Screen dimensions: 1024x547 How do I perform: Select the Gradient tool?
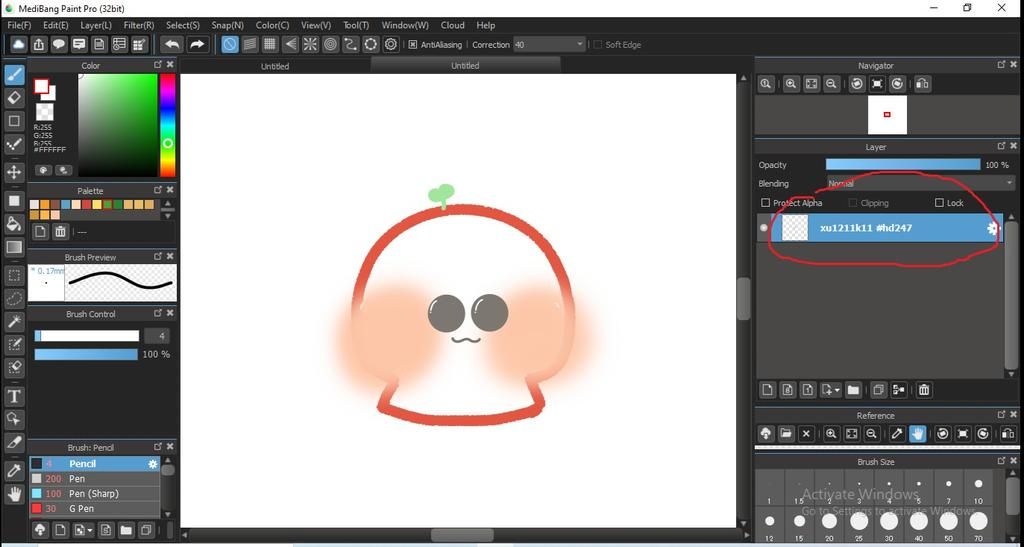tap(14, 247)
